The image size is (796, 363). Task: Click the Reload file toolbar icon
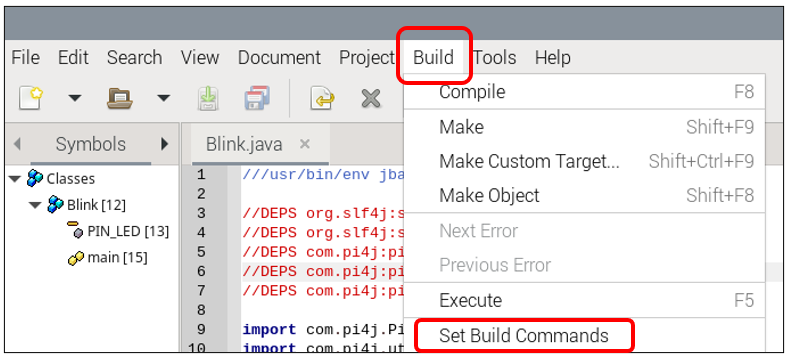tap(322, 98)
